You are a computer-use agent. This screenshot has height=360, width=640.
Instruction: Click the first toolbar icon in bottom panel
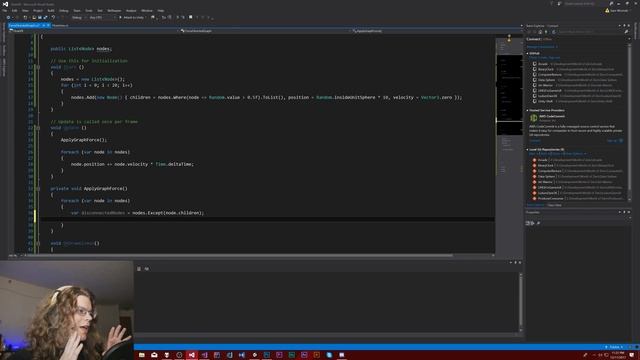point(139,269)
